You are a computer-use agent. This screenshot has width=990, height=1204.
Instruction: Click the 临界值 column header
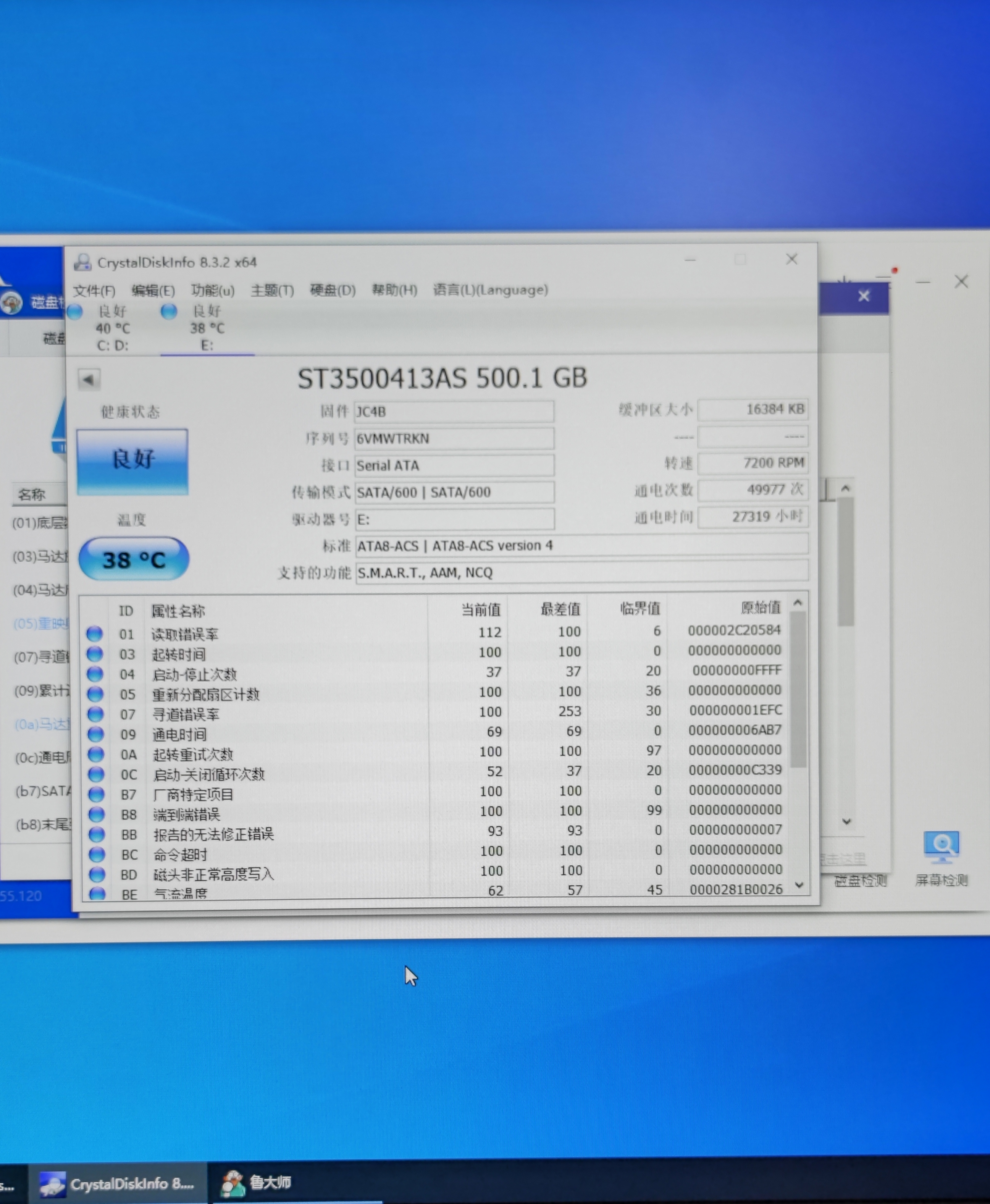coord(640,609)
